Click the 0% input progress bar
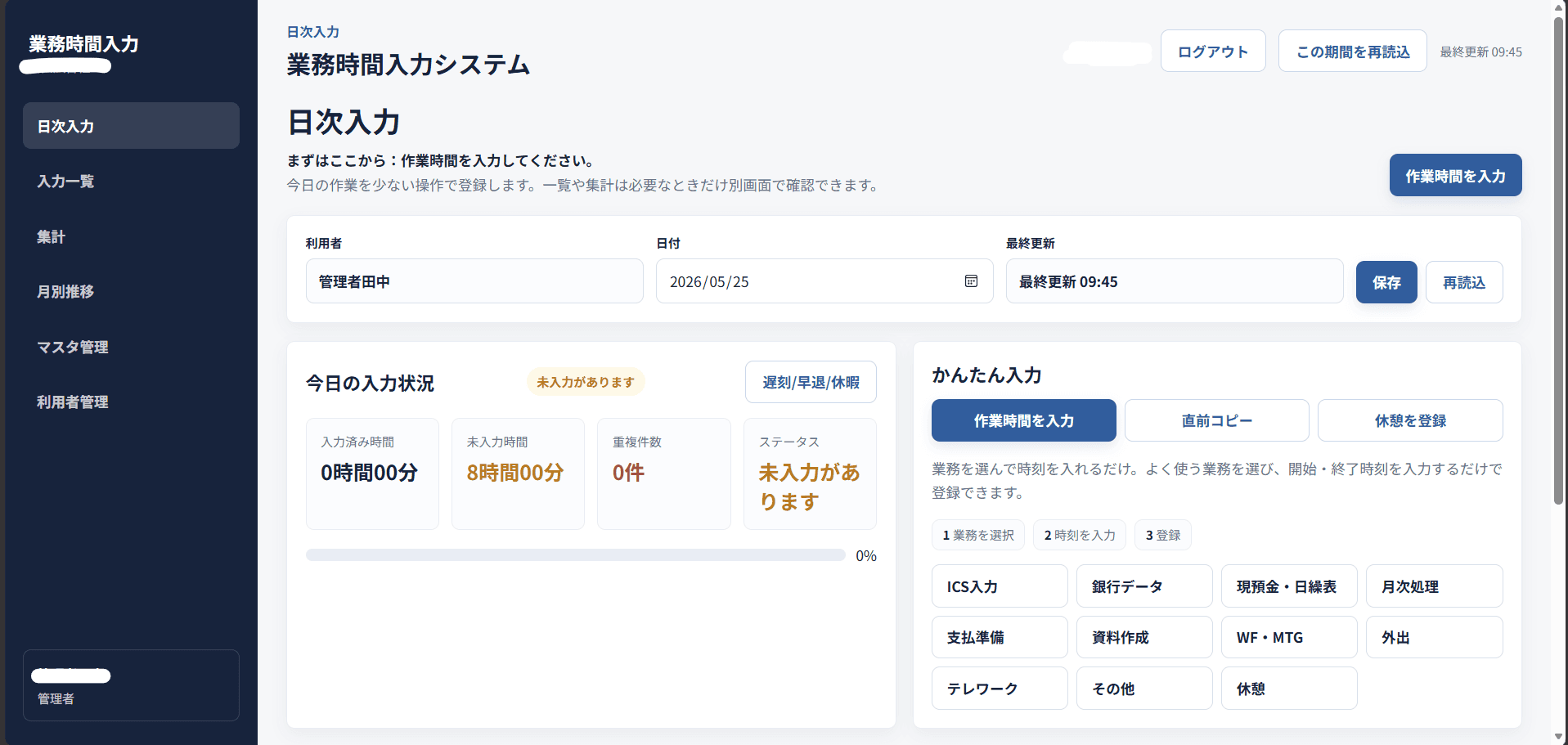The width and height of the screenshot is (1568, 745). click(x=576, y=555)
